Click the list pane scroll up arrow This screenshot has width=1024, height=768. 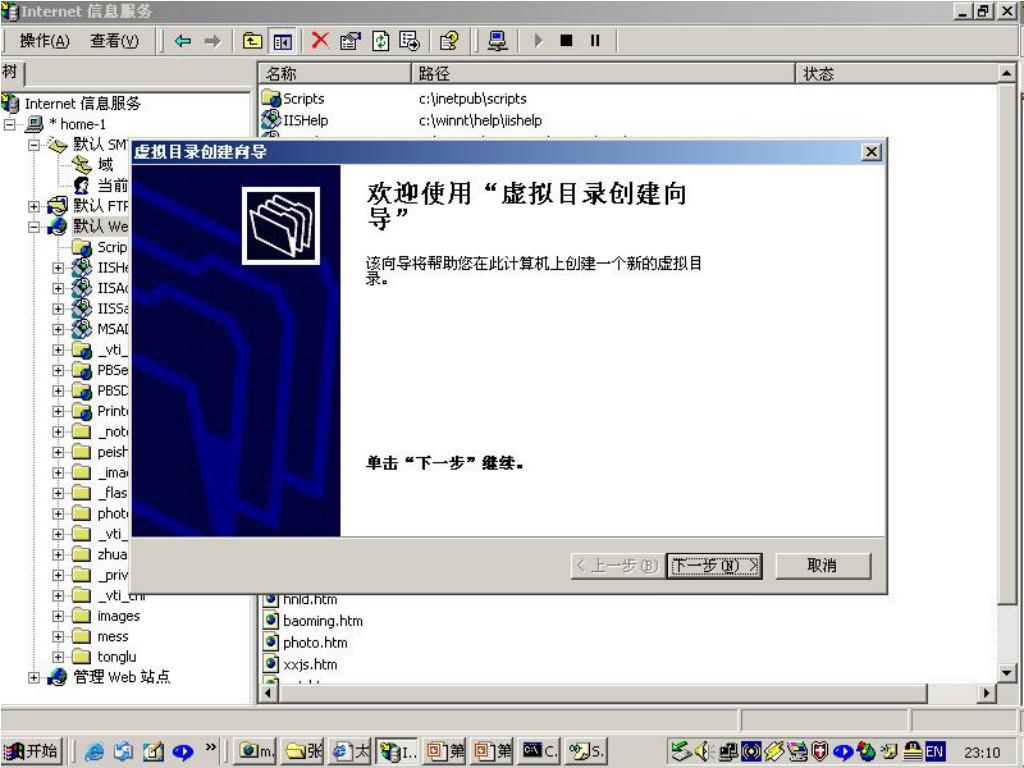tap(1006, 73)
